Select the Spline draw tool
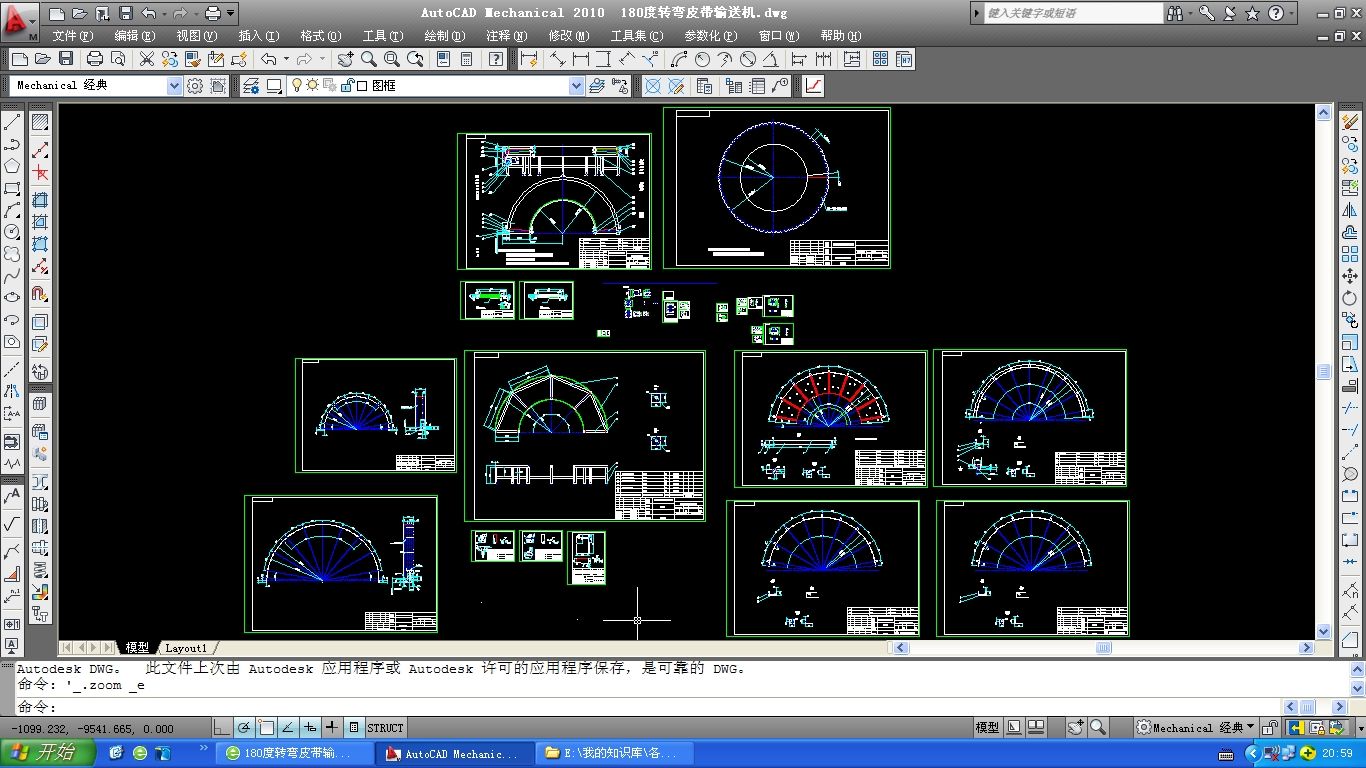The height and width of the screenshot is (768, 1366). [12, 276]
